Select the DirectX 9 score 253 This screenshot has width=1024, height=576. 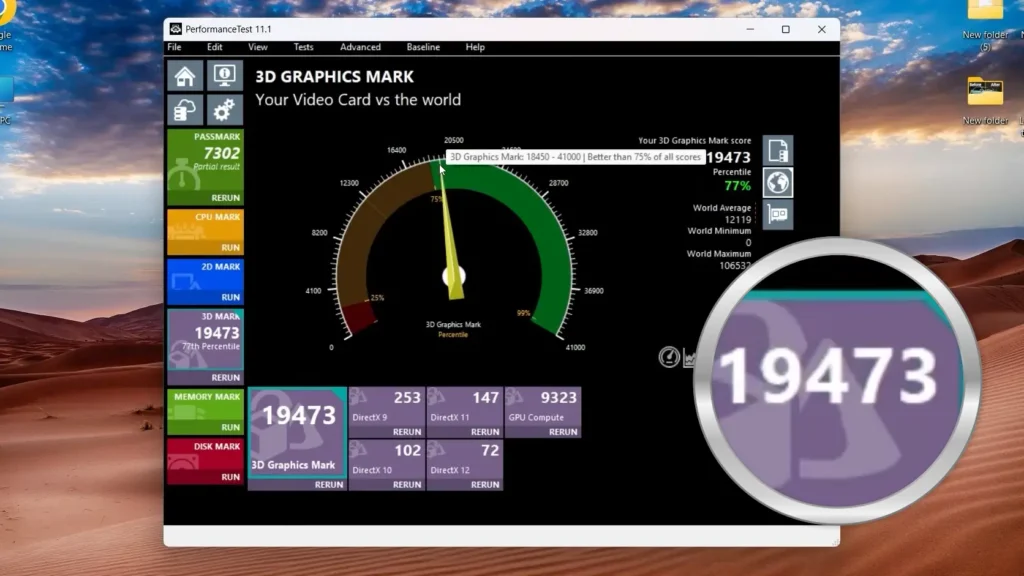pyautogui.click(x=407, y=398)
